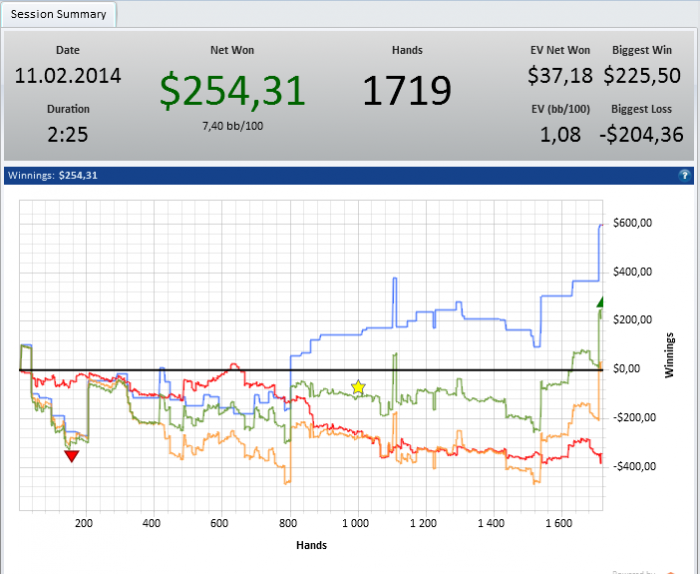Click the vertical Winnings axis title
Screen dimensions: 700x574
669,355
